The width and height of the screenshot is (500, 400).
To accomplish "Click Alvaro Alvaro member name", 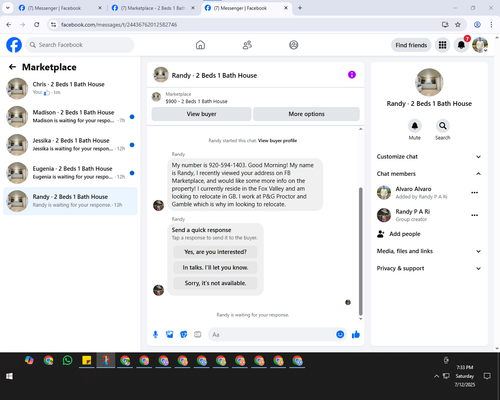I will (413, 189).
